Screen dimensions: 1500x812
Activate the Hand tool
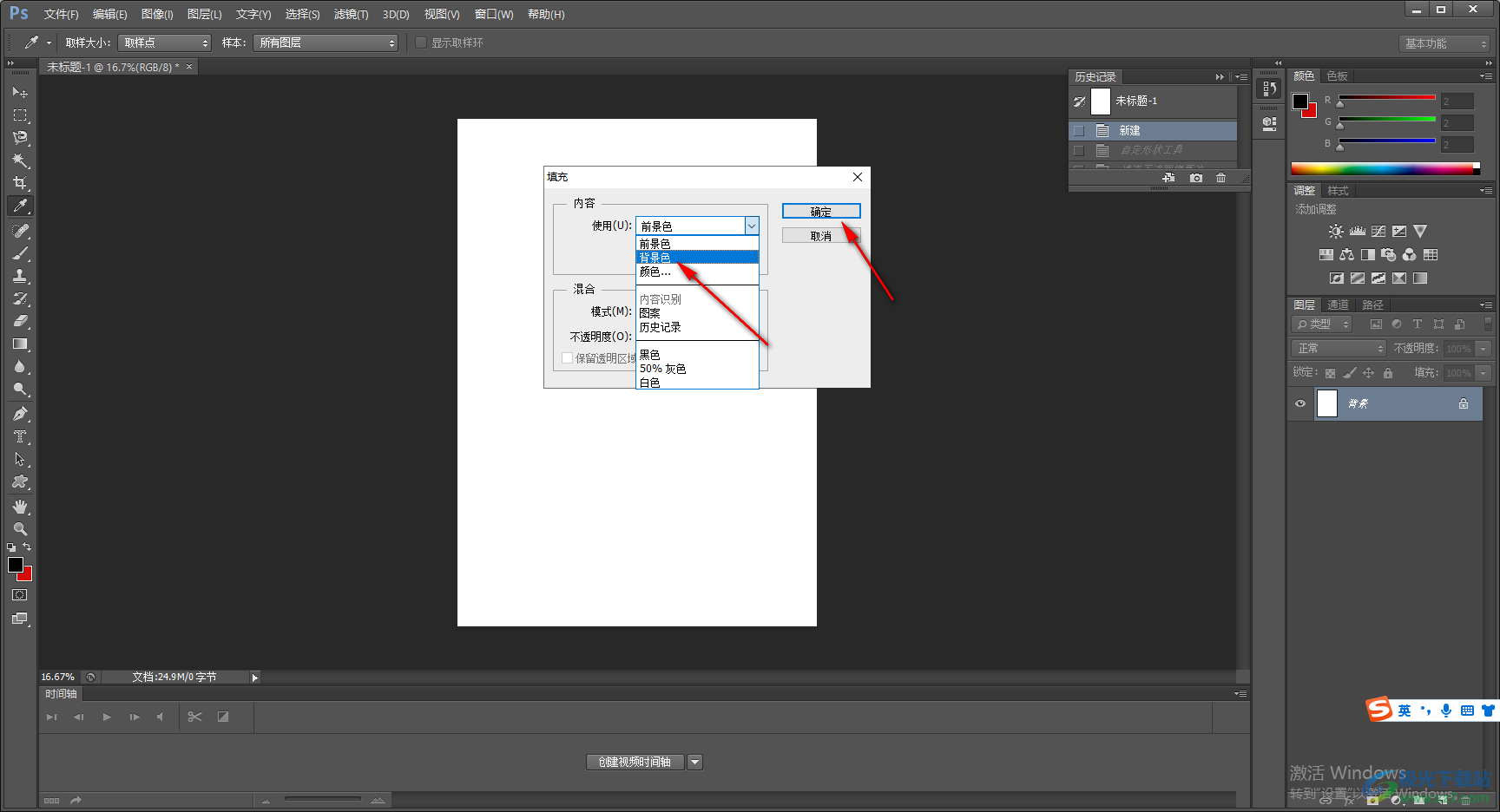20,507
